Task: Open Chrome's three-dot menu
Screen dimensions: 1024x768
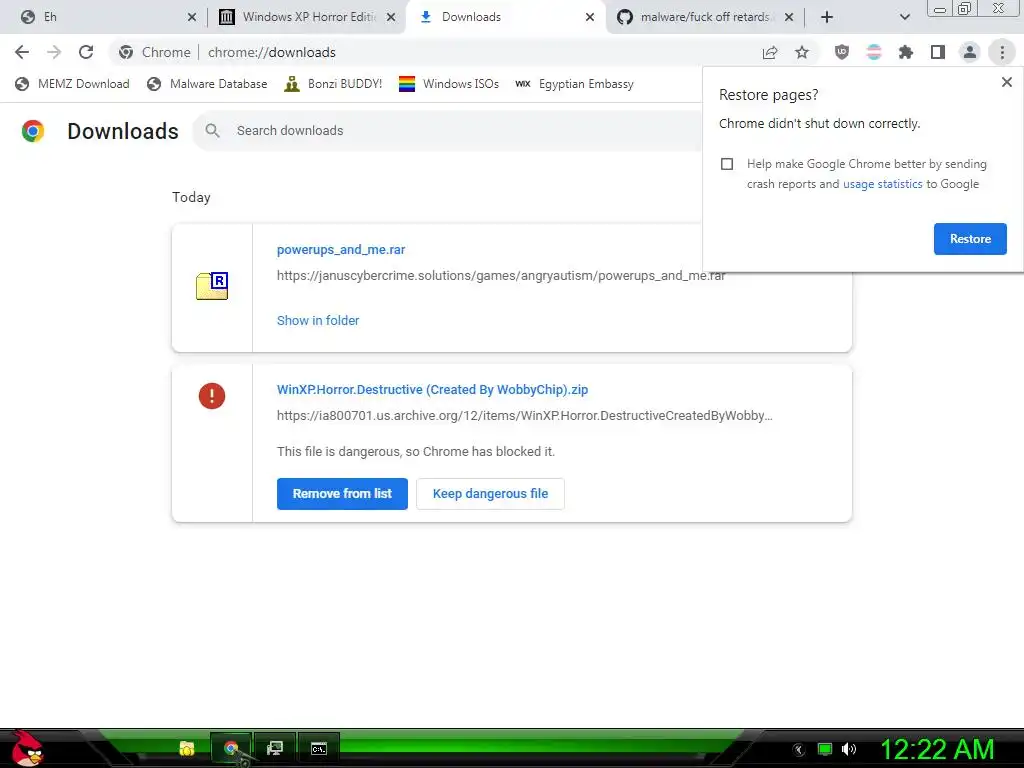Action: tap(1002, 52)
